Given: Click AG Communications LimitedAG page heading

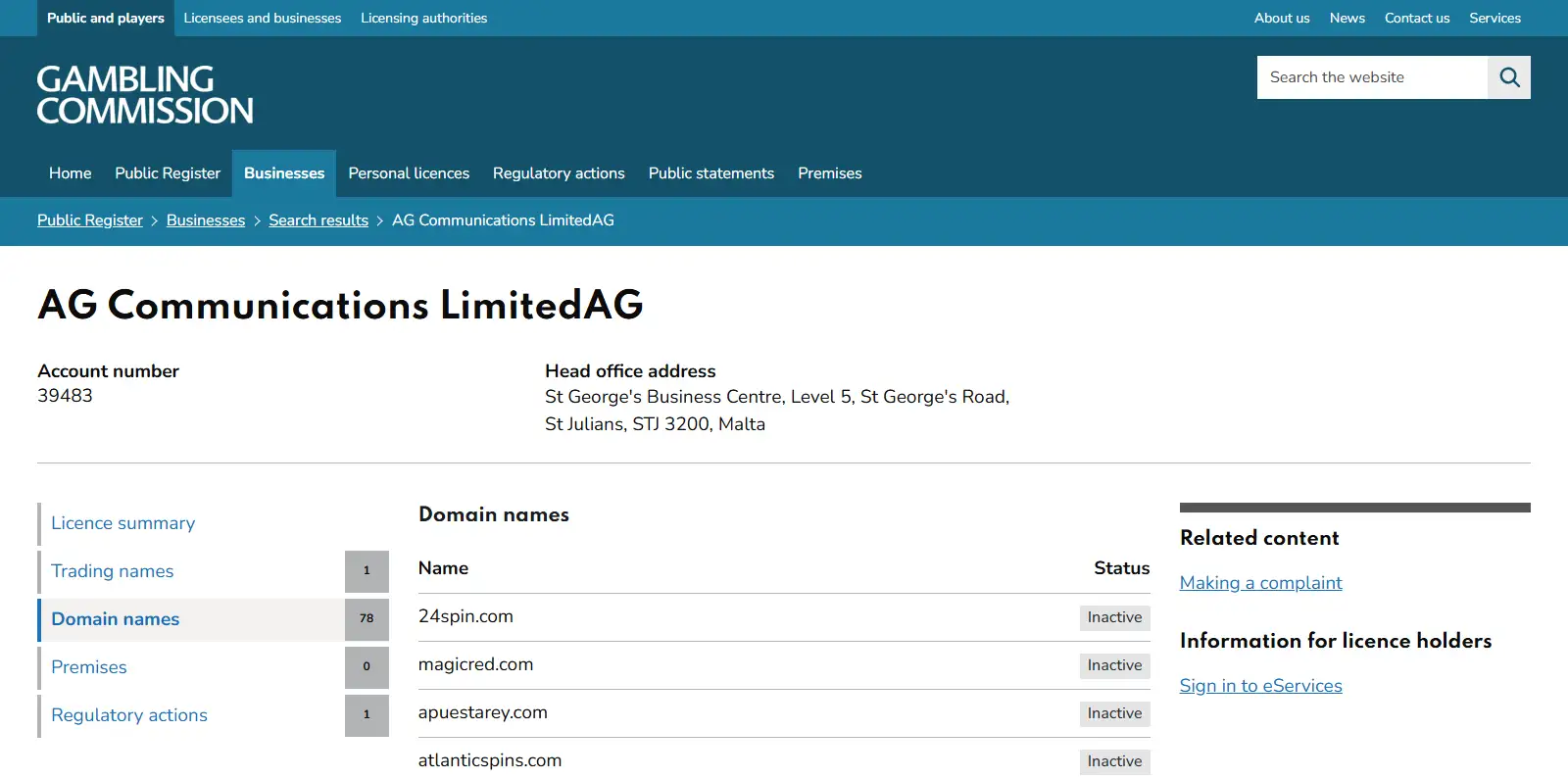Looking at the screenshot, I should tap(340, 305).
